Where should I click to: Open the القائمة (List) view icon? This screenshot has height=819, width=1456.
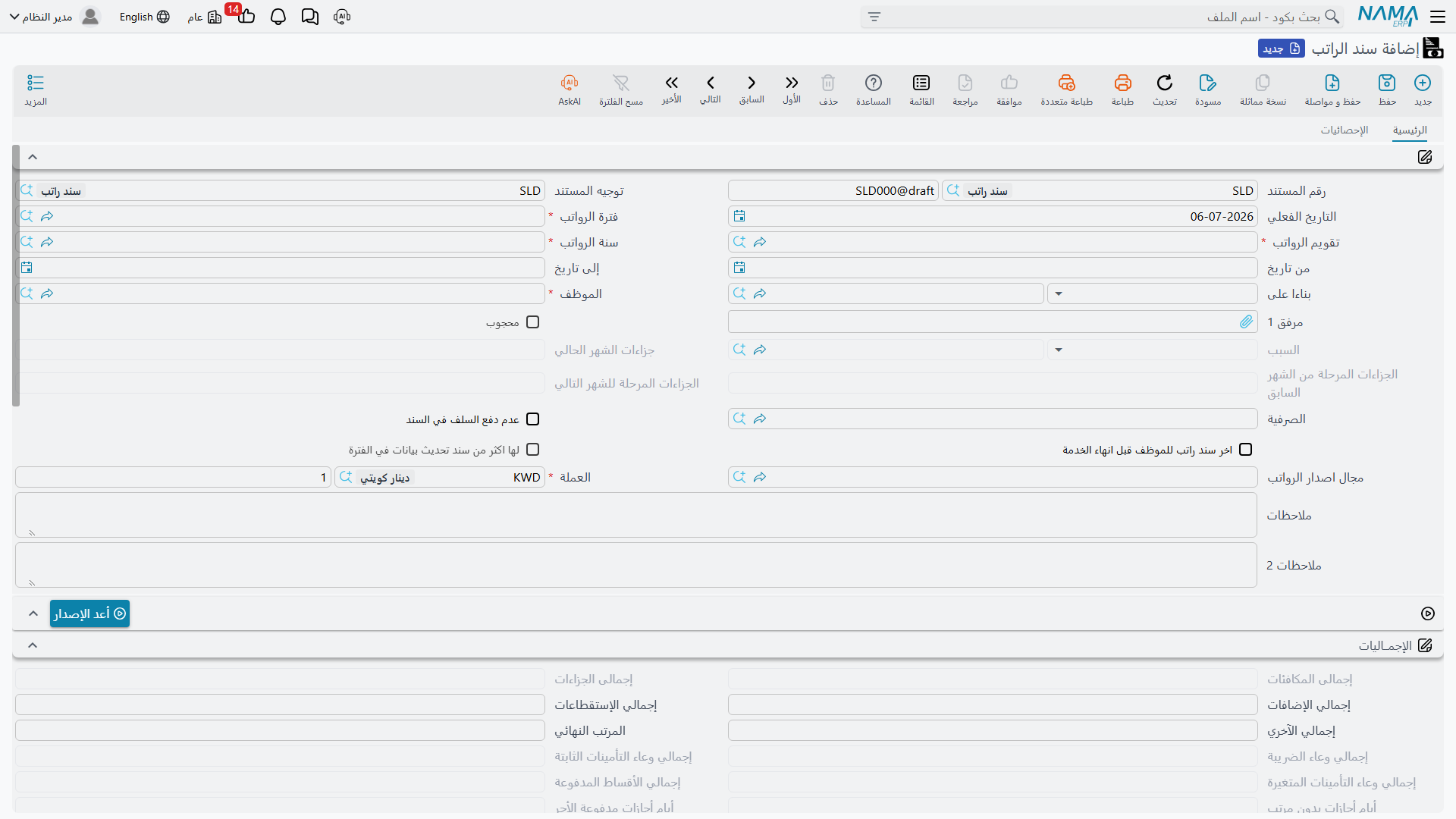(921, 83)
